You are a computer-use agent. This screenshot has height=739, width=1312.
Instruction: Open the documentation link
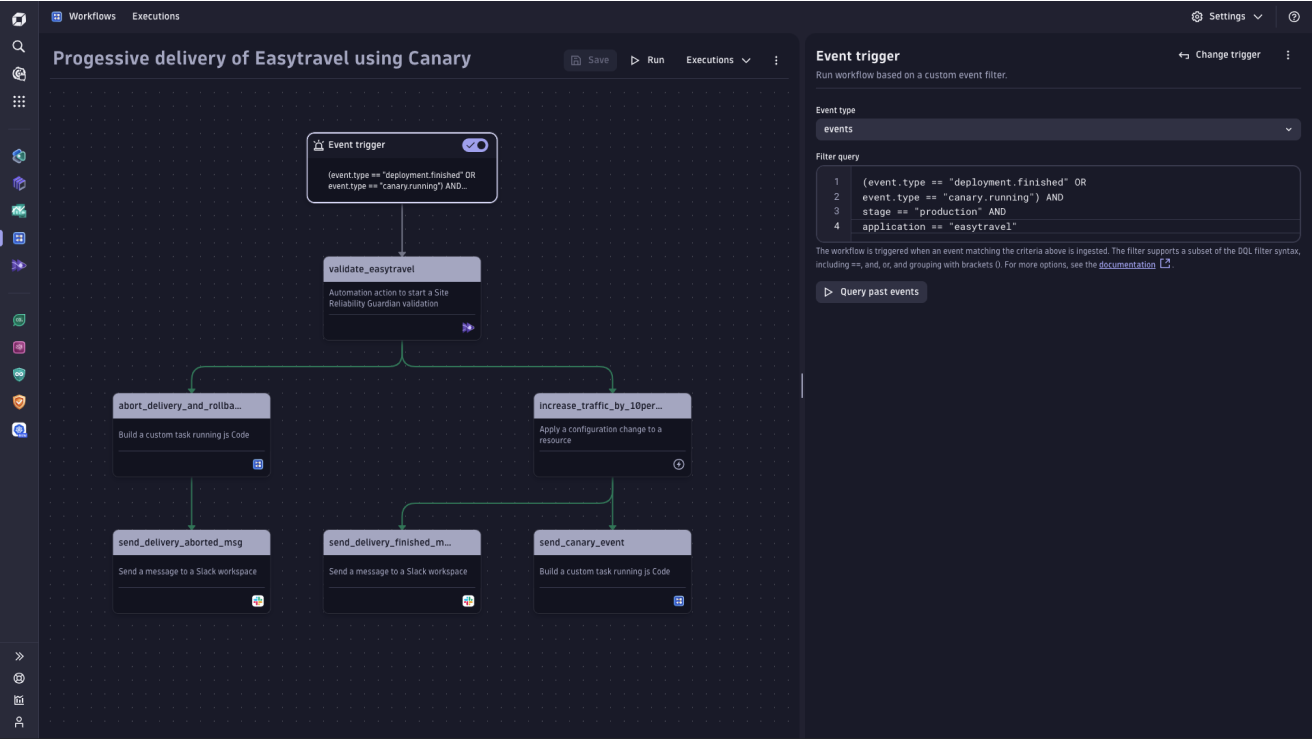[1127, 265]
